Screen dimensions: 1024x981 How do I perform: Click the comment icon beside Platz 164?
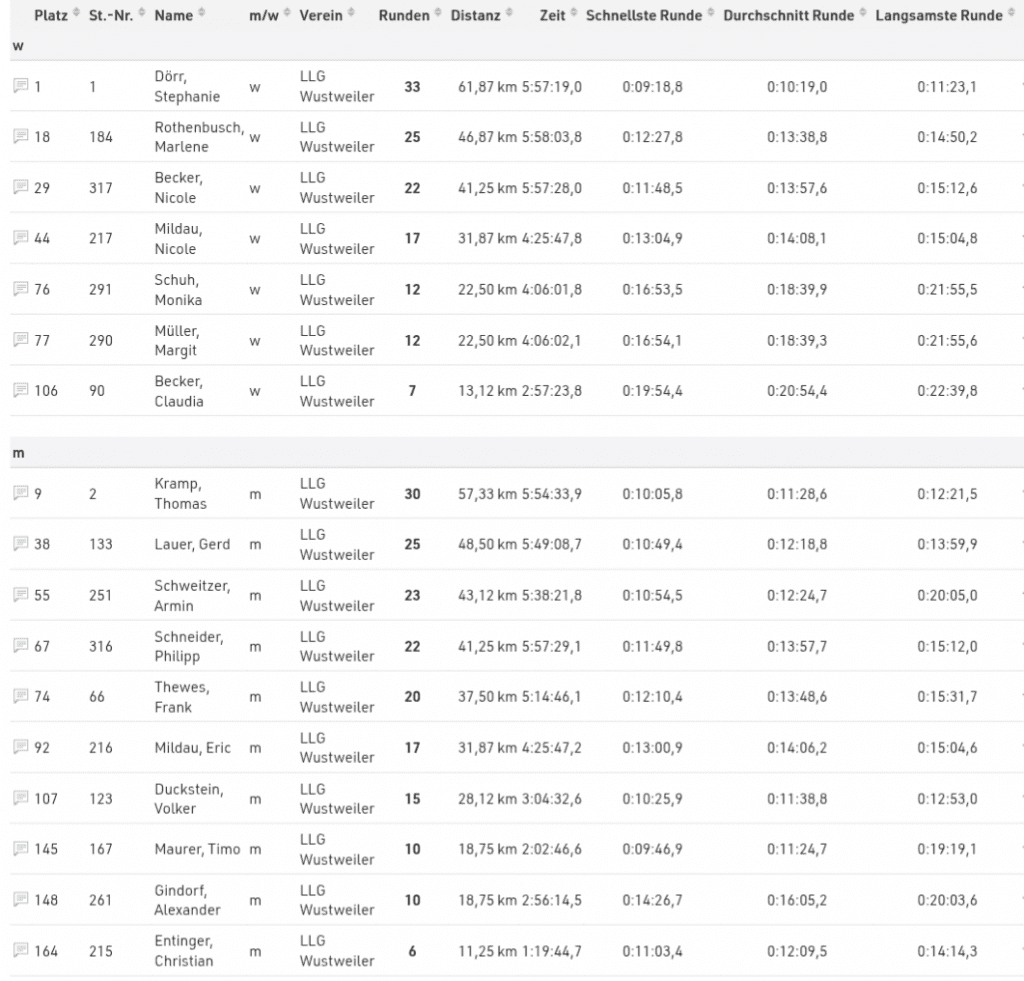coord(20,950)
